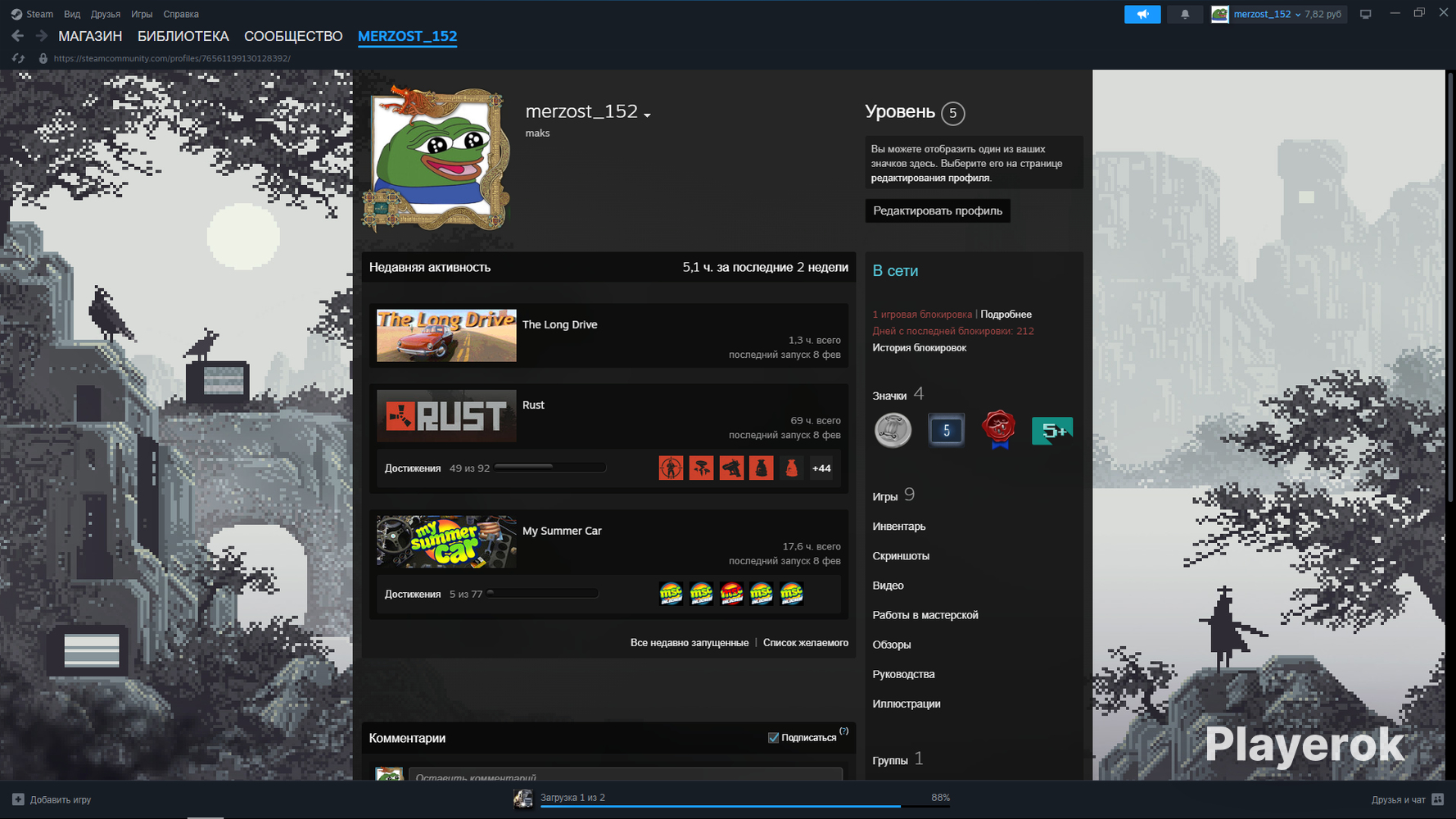Open Руководства link
Image resolution: width=1456 pixels, height=819 pixels.
tap(903, 674)
